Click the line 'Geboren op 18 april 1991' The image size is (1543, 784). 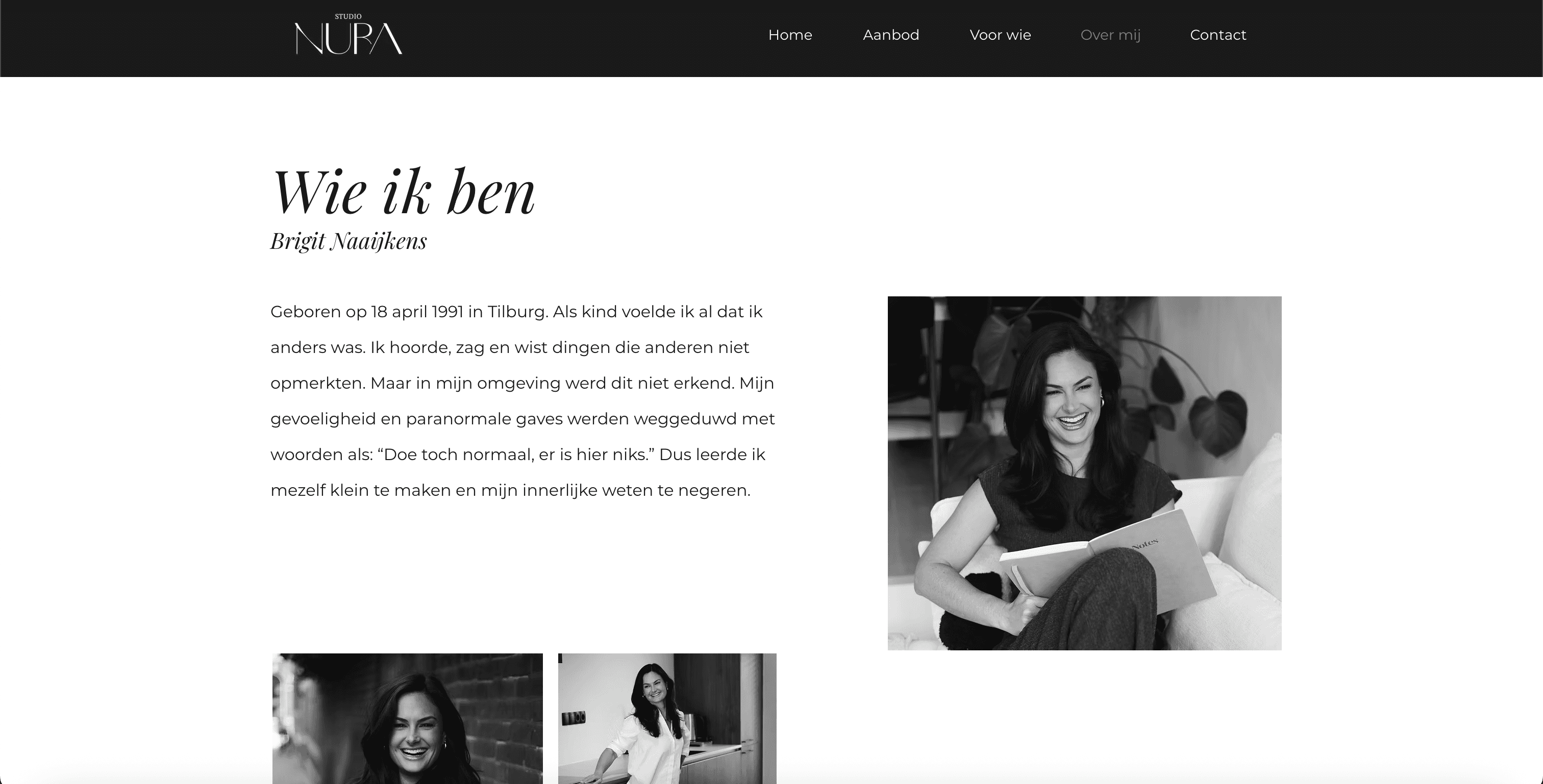click(x=516, y=312)
